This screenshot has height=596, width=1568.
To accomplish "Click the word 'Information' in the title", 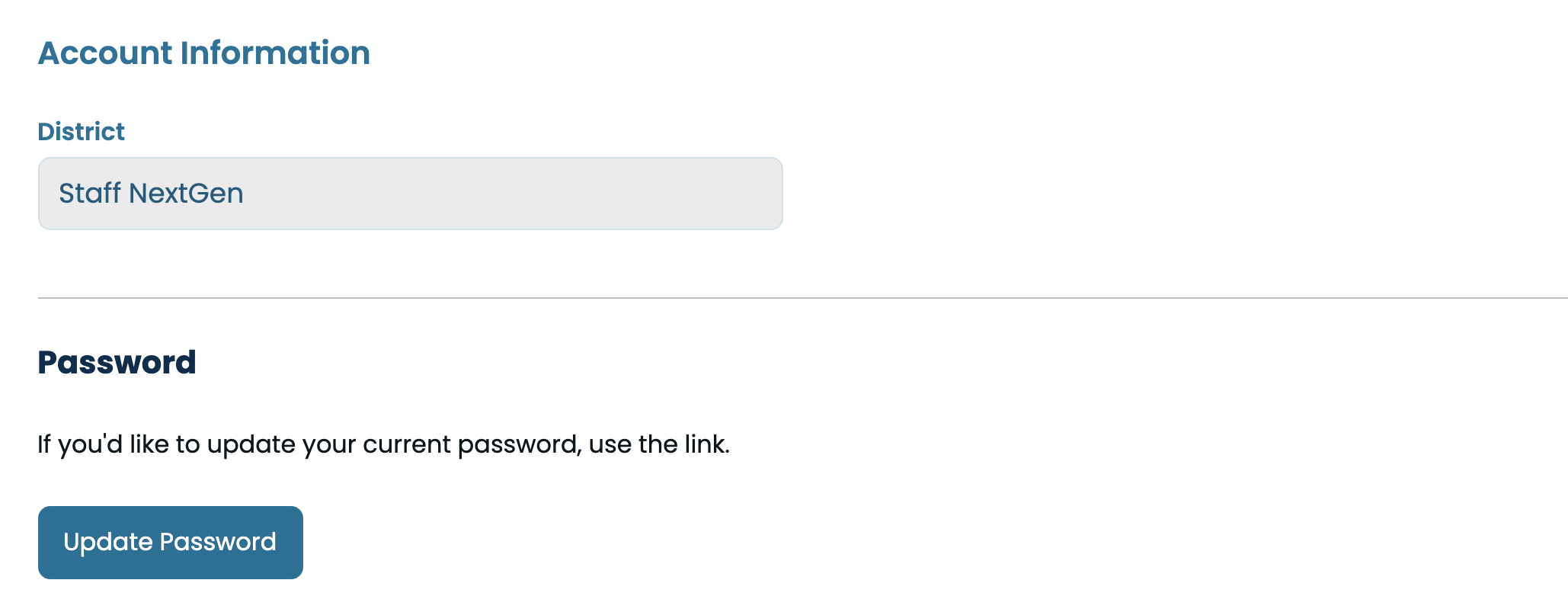I will (275, 53).
